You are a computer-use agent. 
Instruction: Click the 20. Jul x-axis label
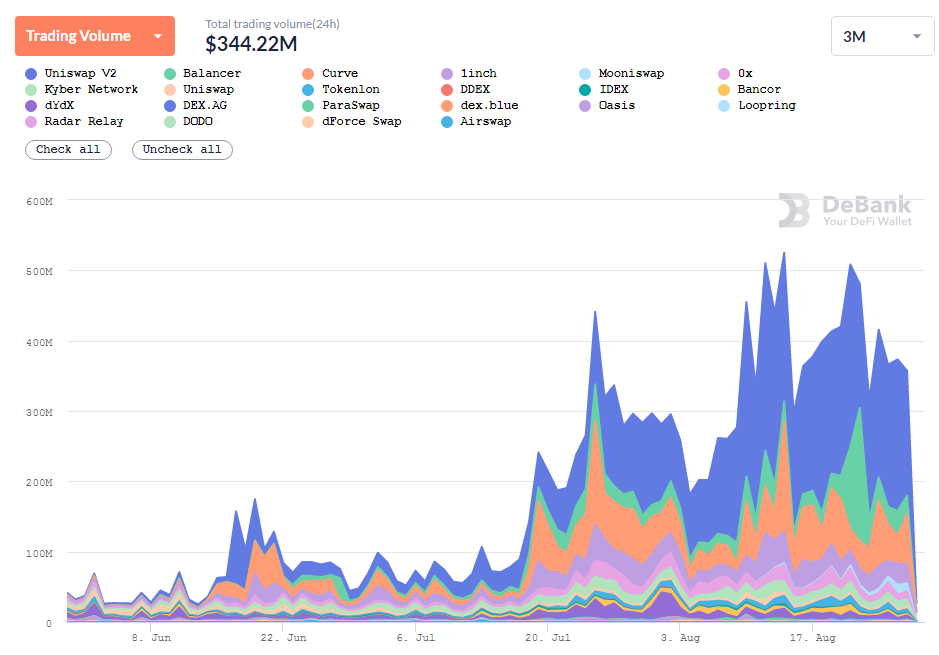[548, 638]
